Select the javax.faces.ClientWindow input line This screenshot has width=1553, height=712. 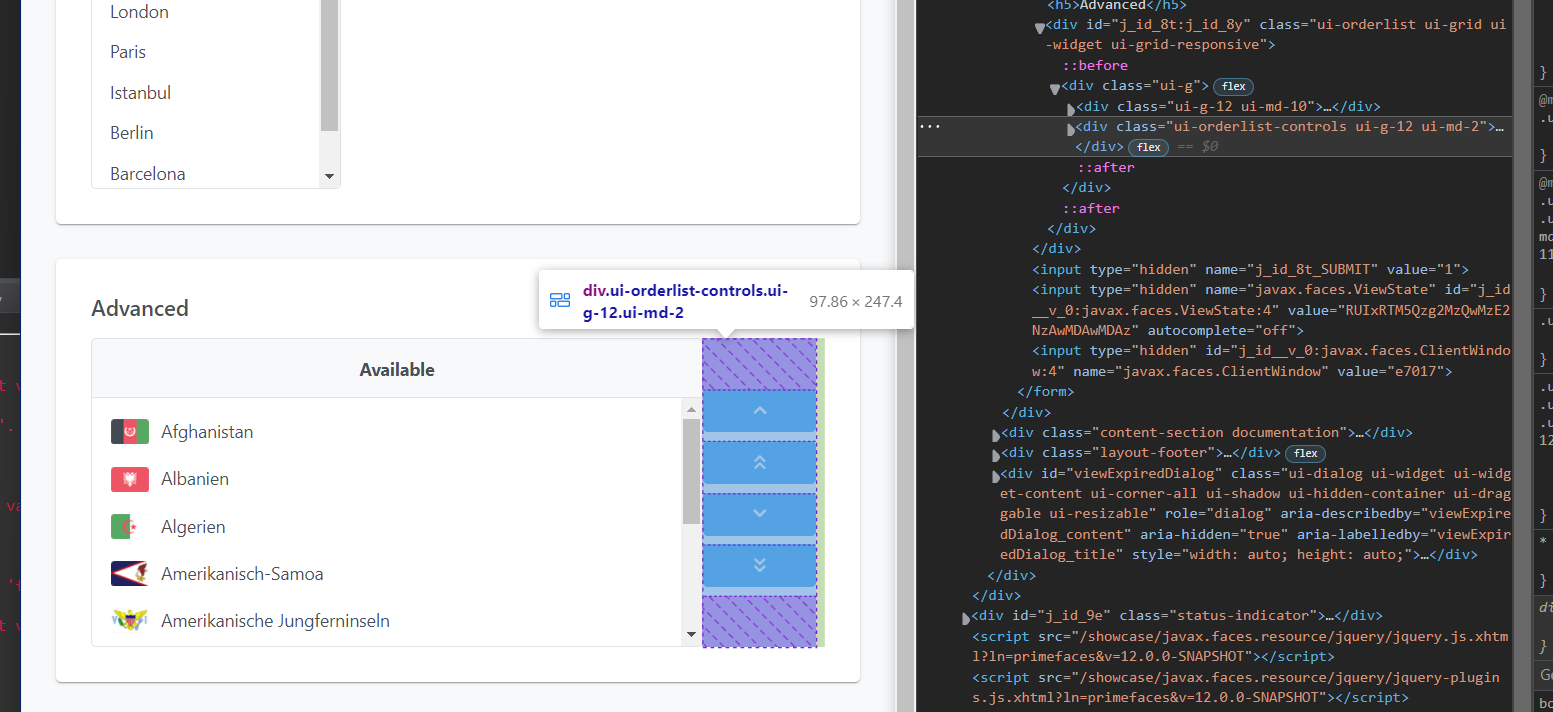(x=1271, y=361)
